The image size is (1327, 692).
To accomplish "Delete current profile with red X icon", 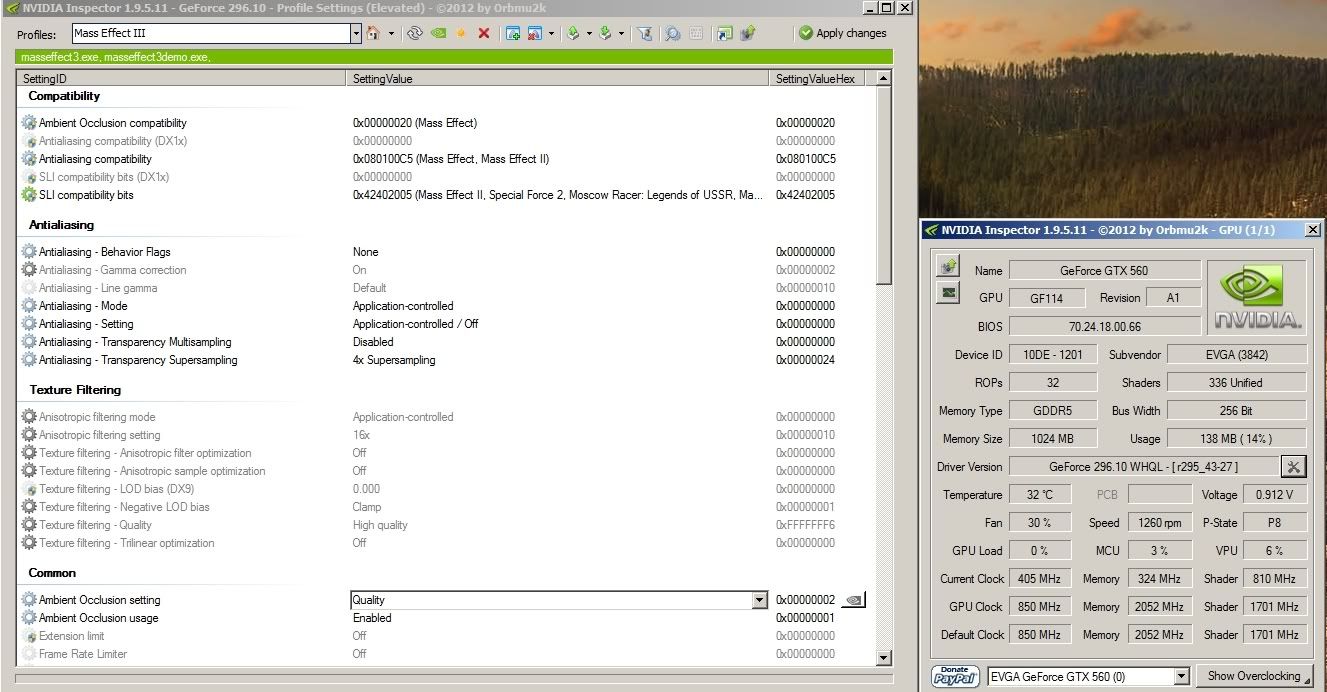I will click(484, 33).
